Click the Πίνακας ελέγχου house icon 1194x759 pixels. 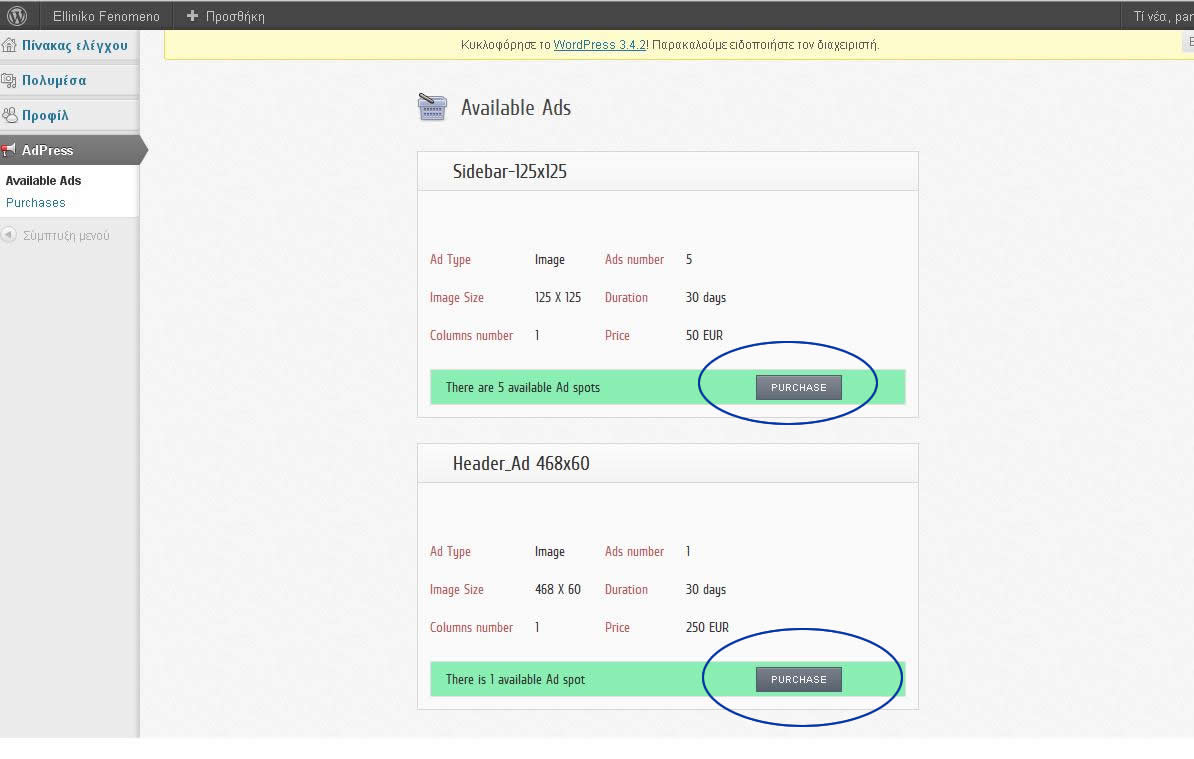point(10,45)
